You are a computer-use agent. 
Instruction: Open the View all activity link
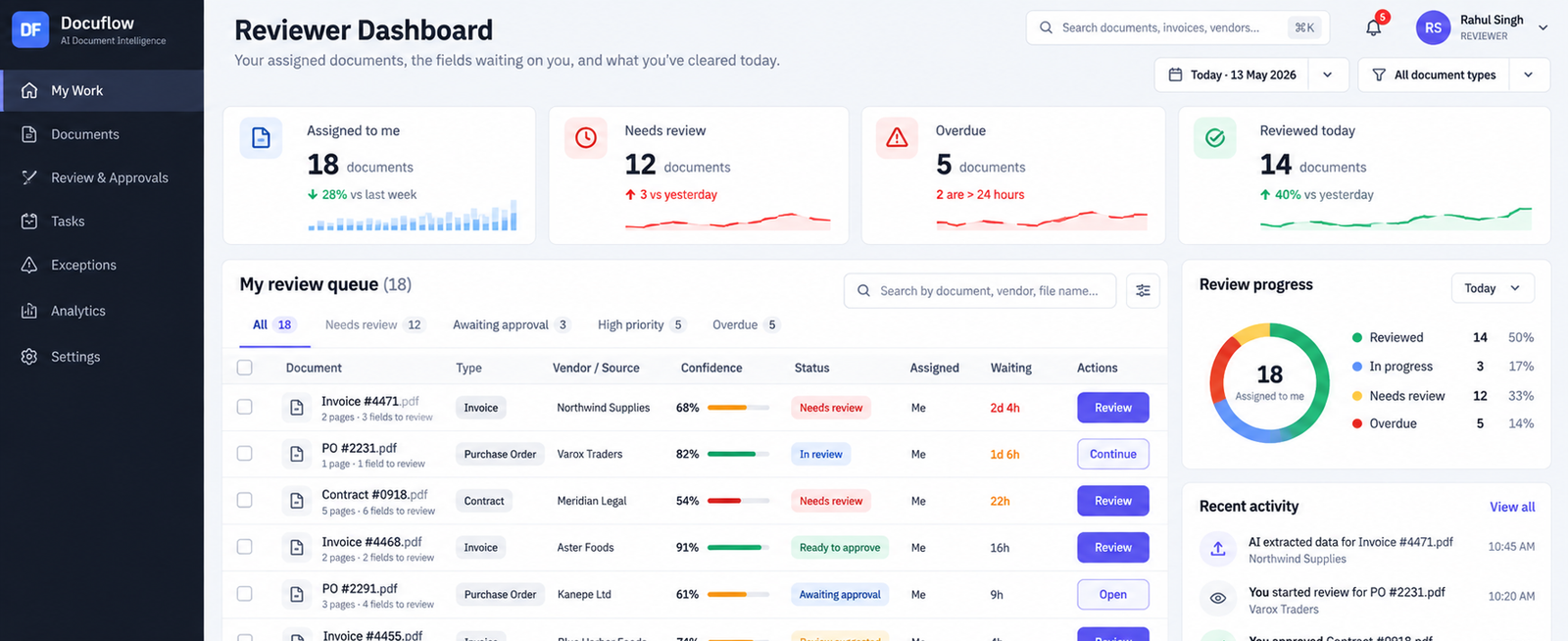1512,507
